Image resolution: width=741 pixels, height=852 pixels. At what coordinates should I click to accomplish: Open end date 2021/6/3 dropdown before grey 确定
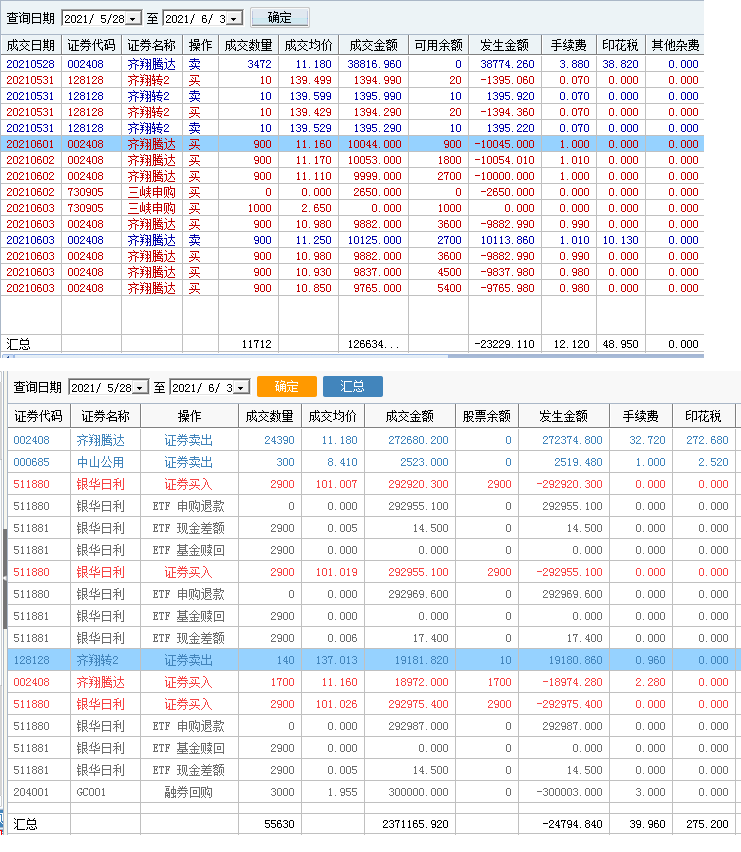click(x=234, y=19)
